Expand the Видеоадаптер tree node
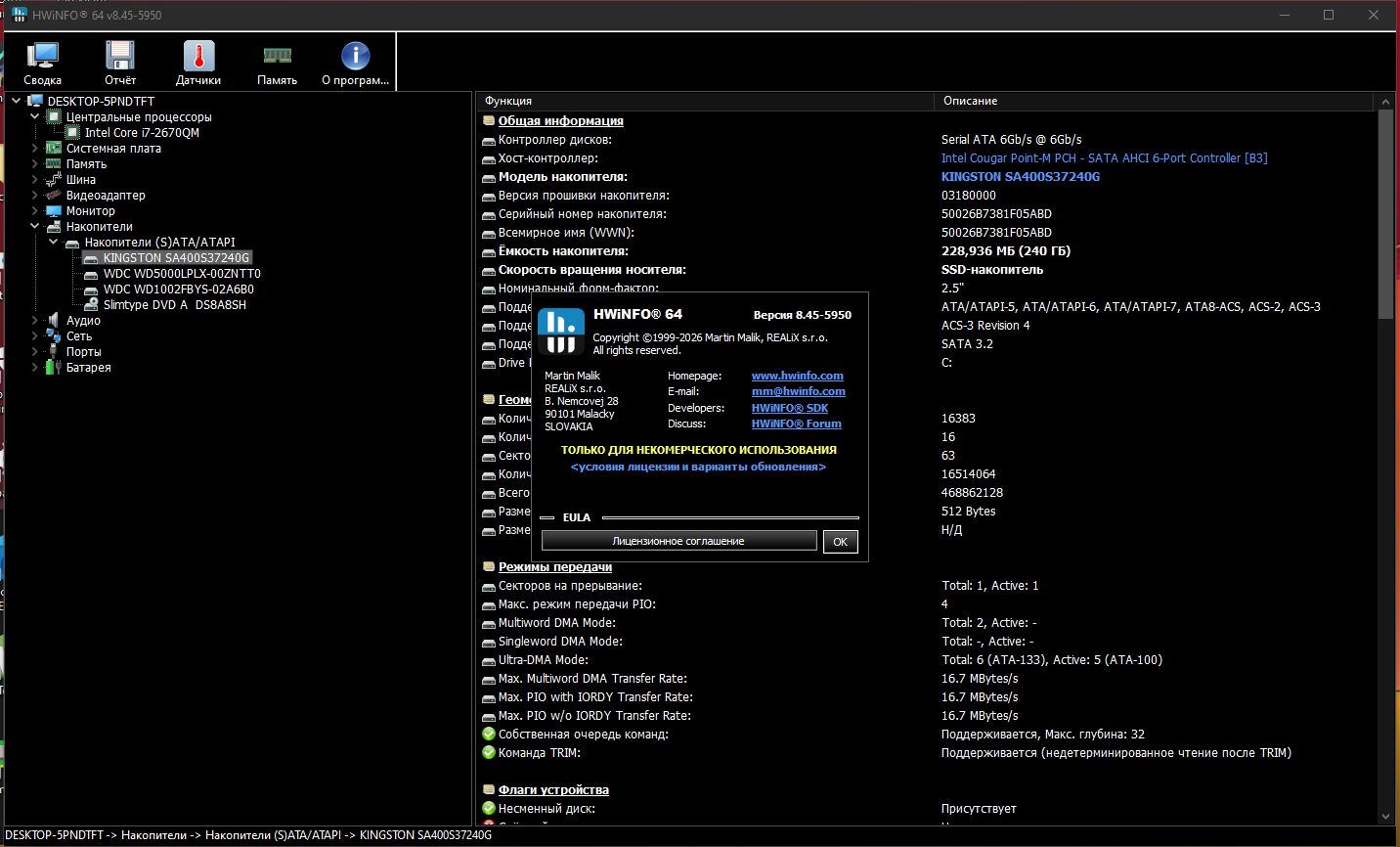This screenshot has width=1400, height=847. point(35,196)
